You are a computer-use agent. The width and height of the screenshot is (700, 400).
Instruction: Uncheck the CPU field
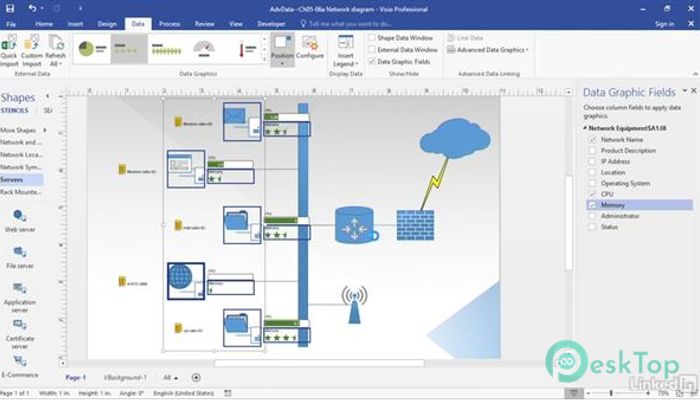coord(592,194)
